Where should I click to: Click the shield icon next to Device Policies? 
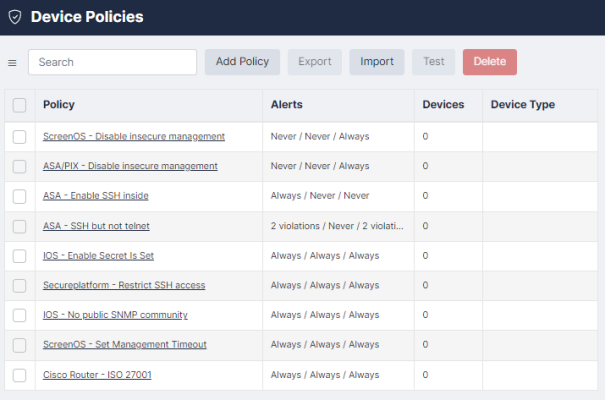14,17
